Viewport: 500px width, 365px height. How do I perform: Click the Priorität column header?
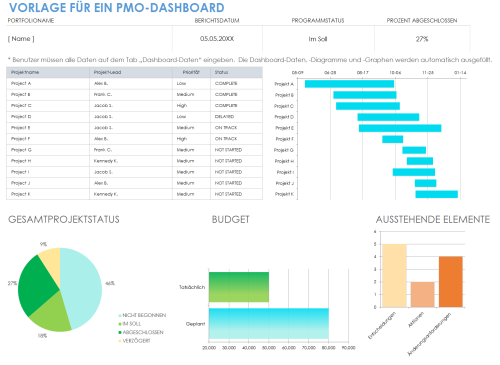point(191,72)
